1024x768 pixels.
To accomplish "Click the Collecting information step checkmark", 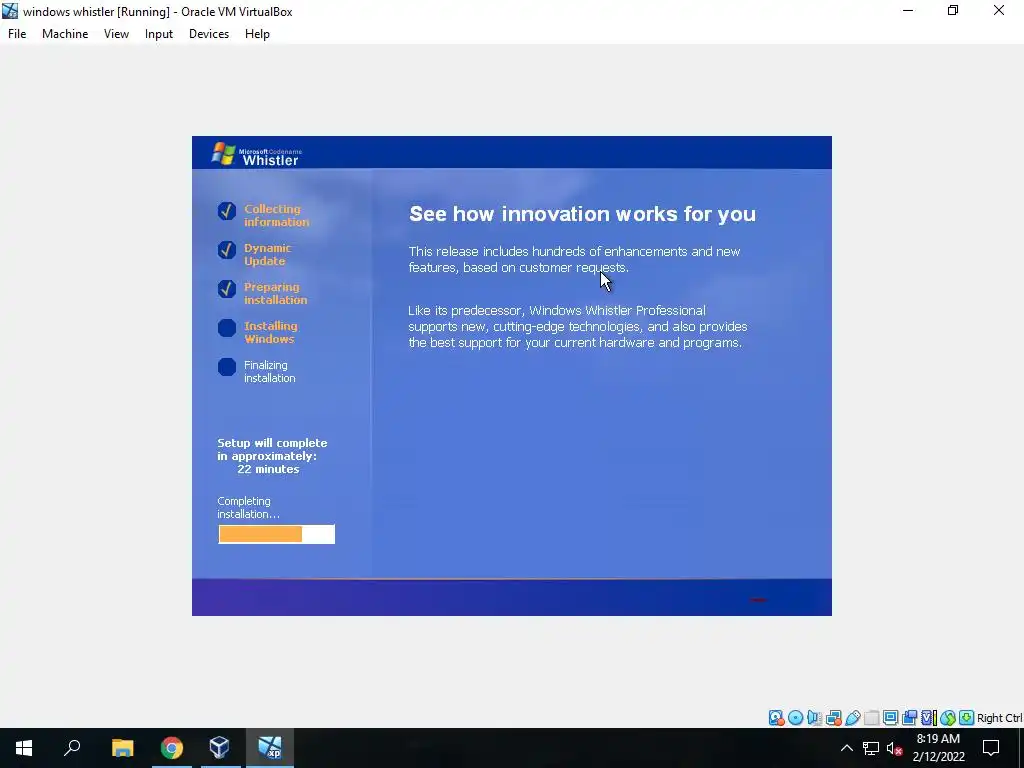I will tap(227, 211).
